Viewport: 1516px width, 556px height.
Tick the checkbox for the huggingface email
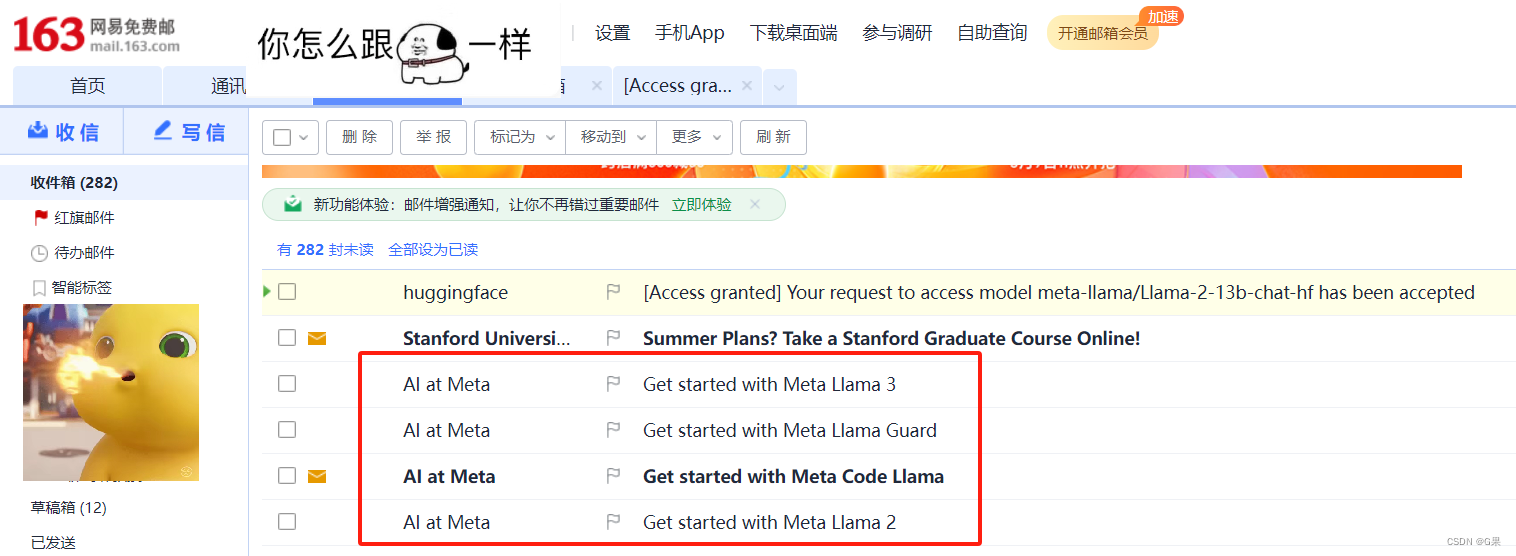click(287, 292)
